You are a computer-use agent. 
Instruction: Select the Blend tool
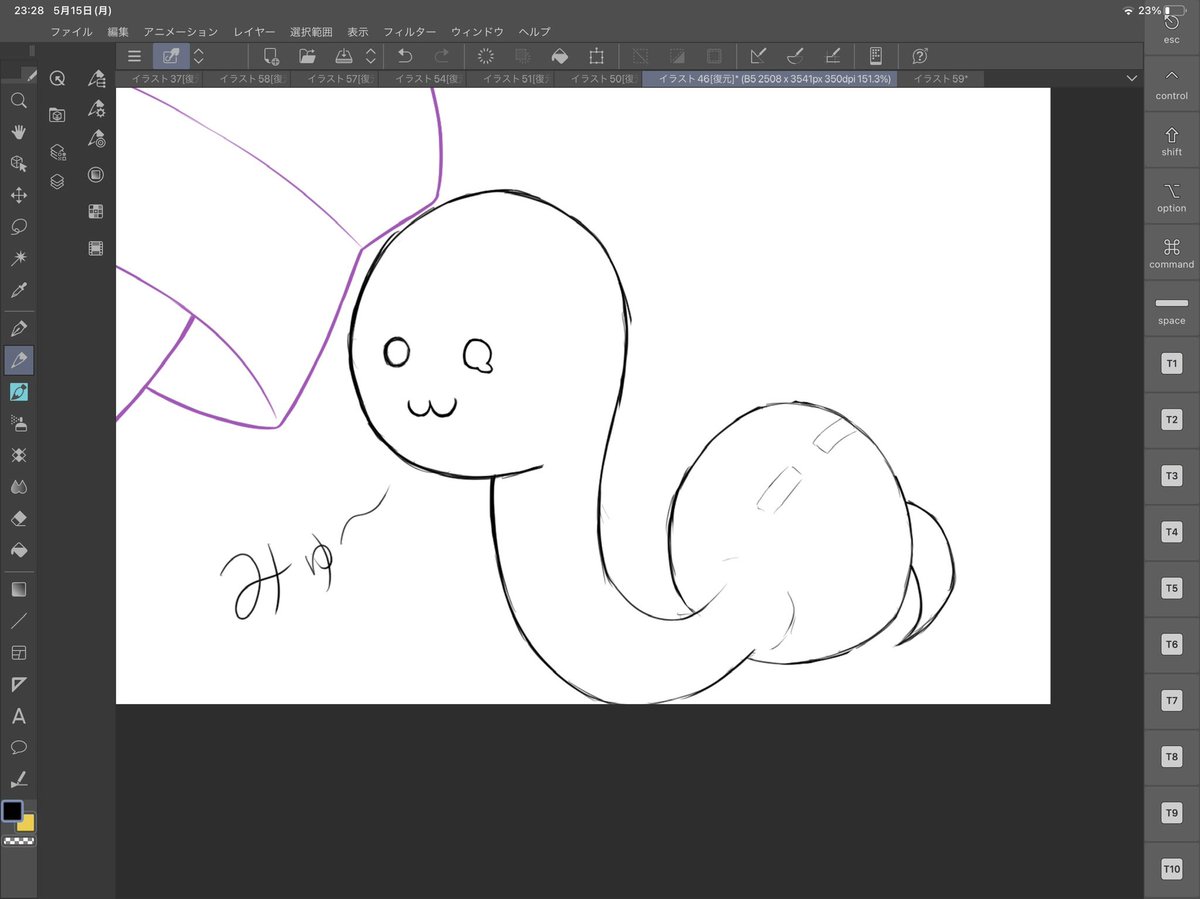click(18, 487)
